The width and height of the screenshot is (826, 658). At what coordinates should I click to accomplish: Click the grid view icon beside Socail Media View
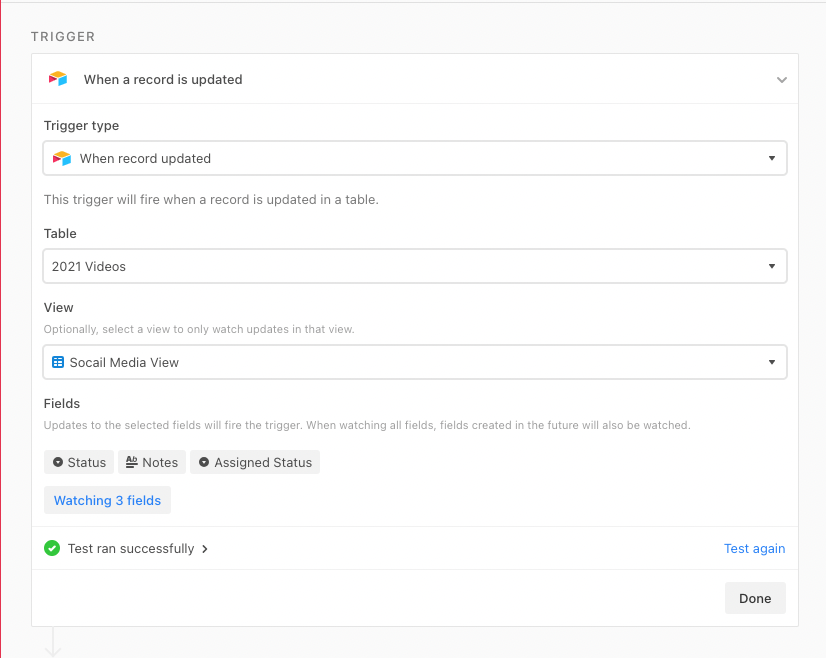[58, 362]
